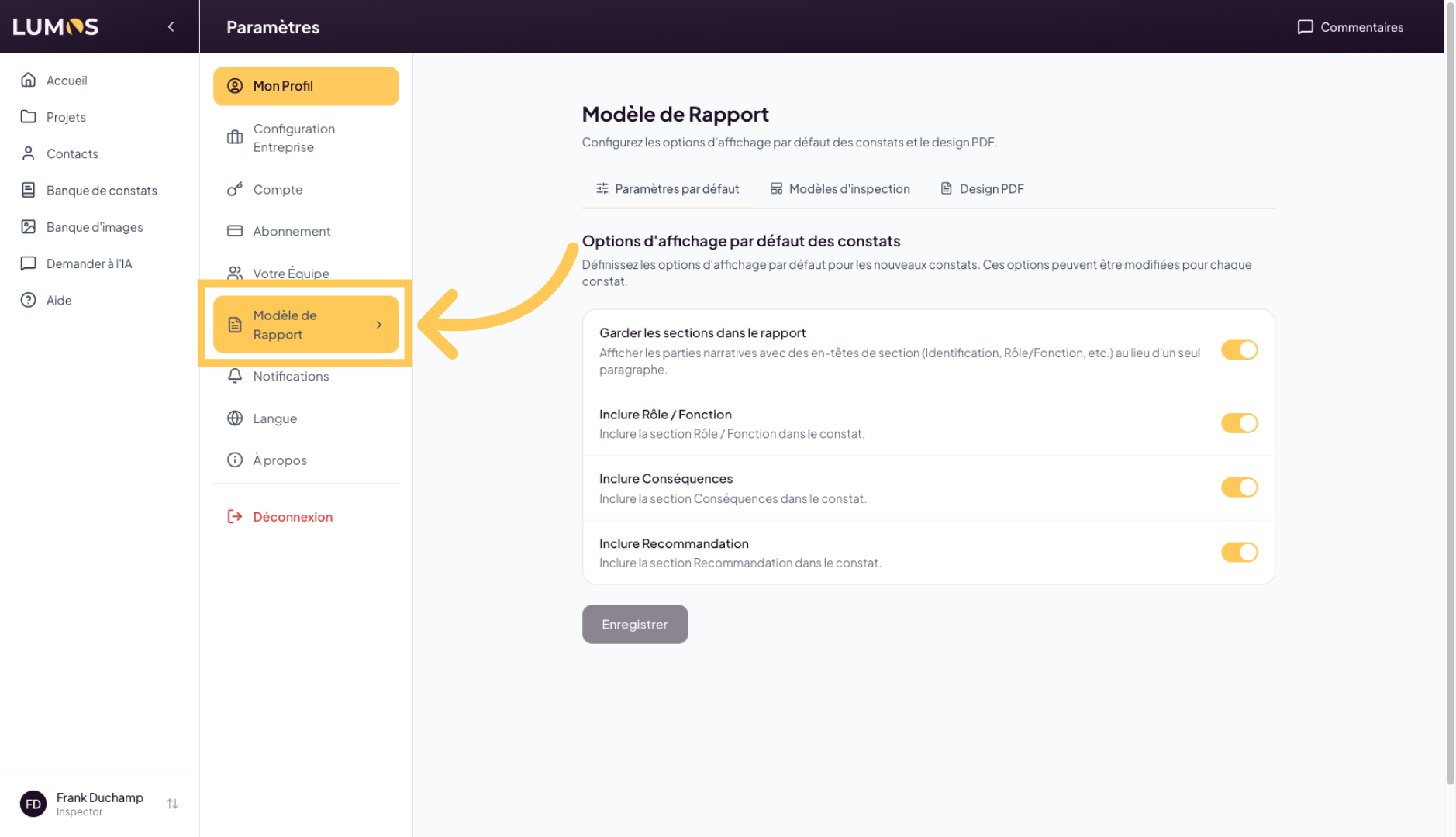Turn off Inclure Conséquences switch
This screenshot has width=1456, height=837.
1239,487
